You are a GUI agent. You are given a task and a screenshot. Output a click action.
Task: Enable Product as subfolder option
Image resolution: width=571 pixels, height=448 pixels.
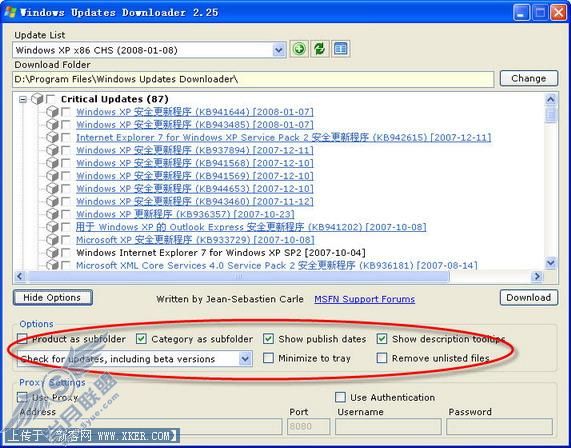coord(22,339)
